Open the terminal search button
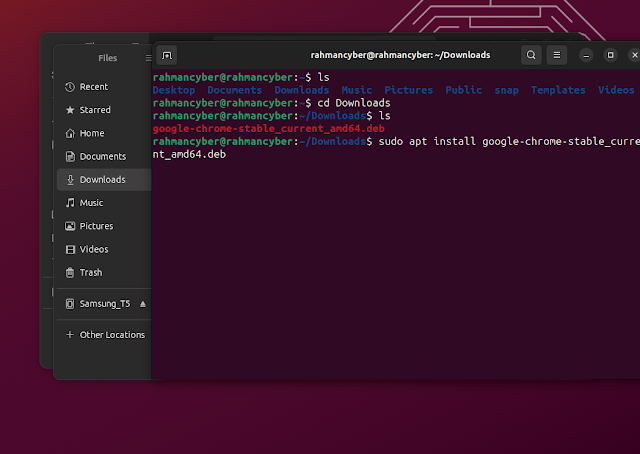640x454 pixels. [x=531, y=55]
